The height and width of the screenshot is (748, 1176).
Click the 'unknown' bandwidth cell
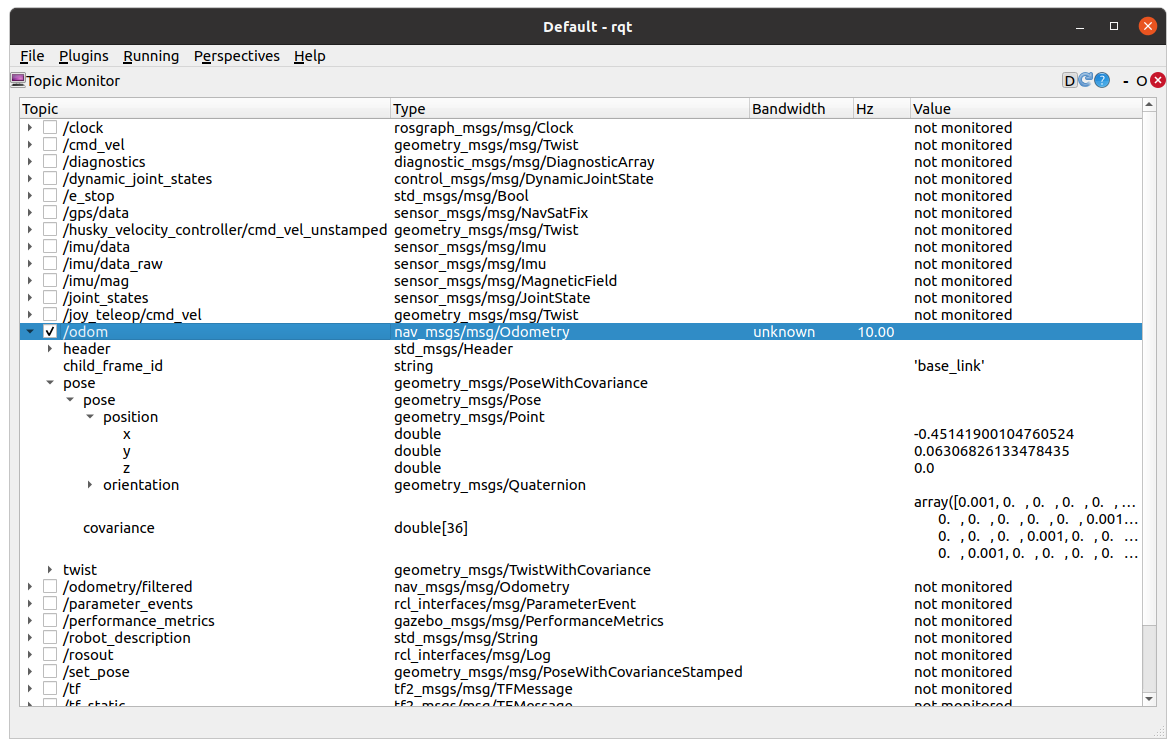[x=784, y=332]
